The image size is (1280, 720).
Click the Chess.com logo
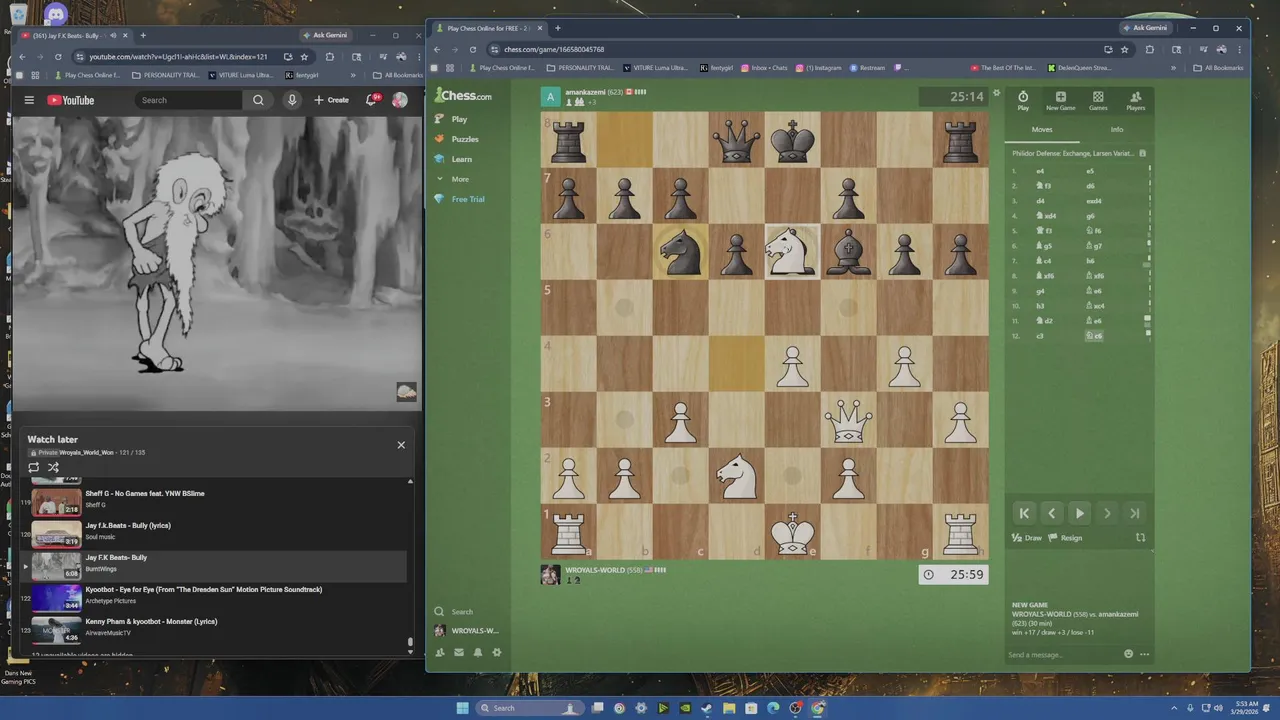pyautogui.click(x=462, y=96)
